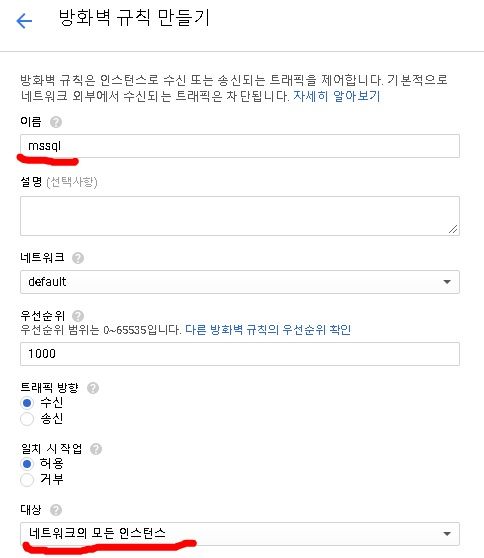Open help icon next to 트래픽 방향

click(x=93, y=388)
